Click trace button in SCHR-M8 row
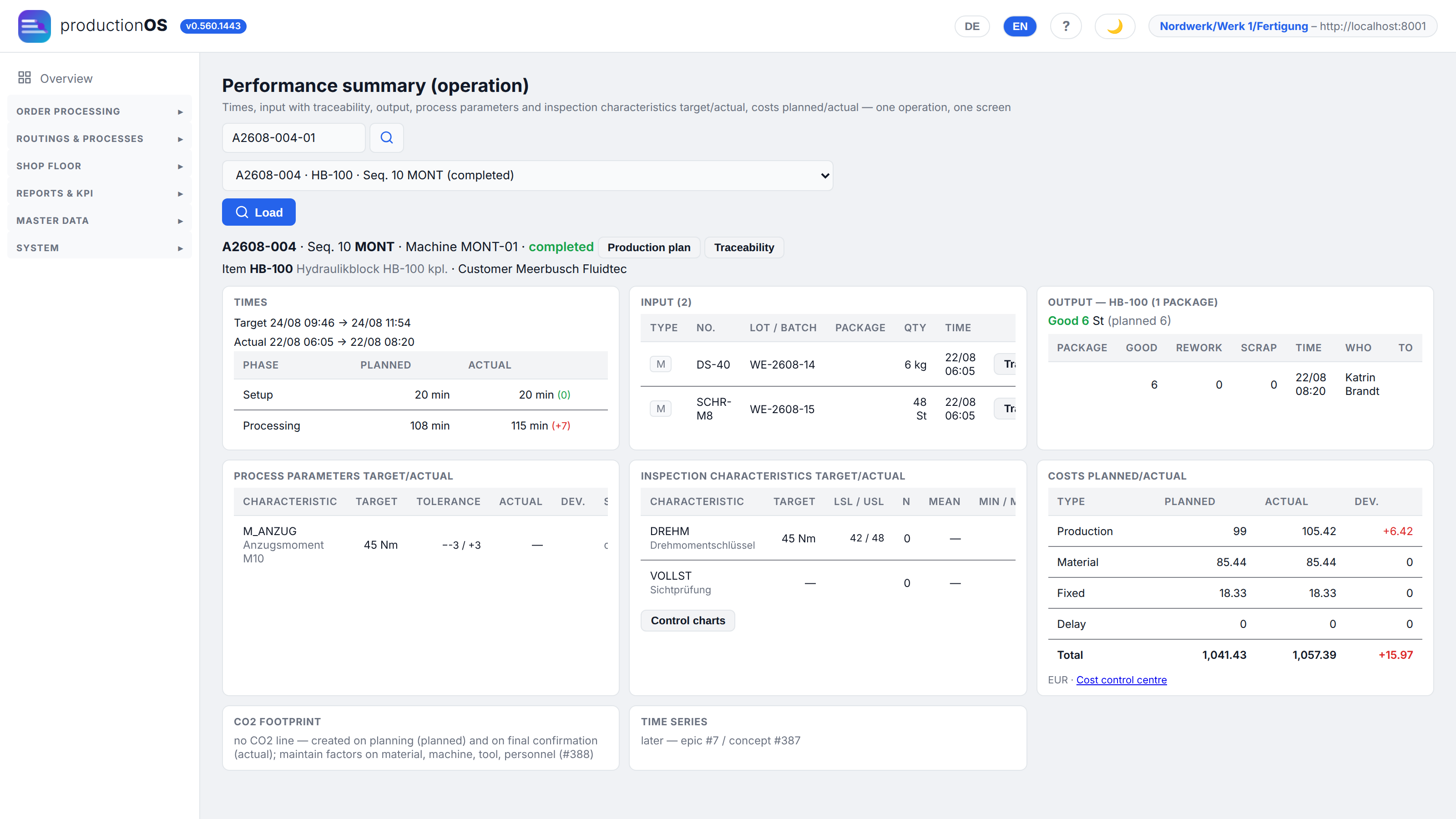This screenshot has height=819, width=1456. click(1005, 409)
